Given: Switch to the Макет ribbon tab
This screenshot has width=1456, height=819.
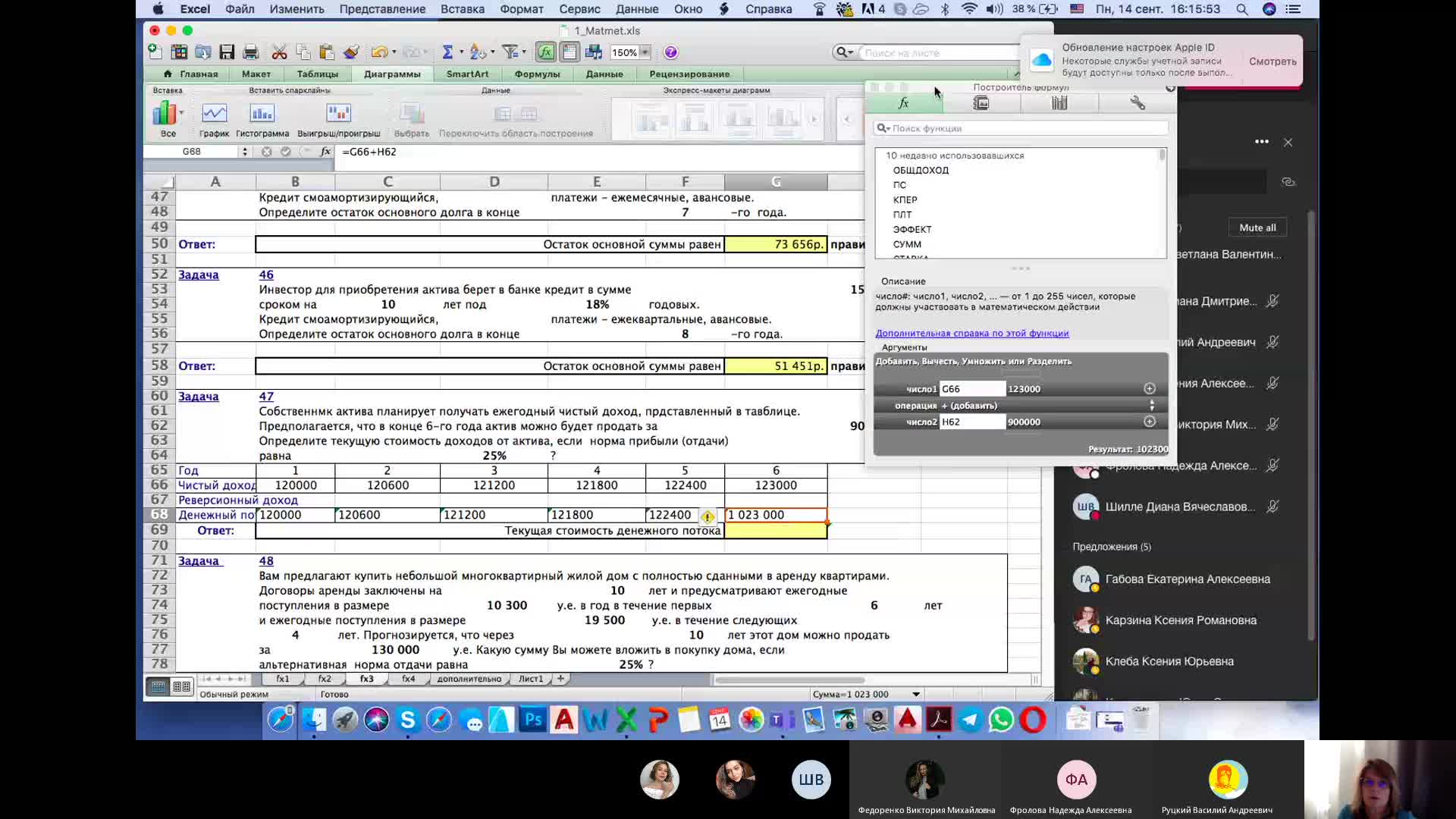Looking at the screenshot, I should pos(256,74).
